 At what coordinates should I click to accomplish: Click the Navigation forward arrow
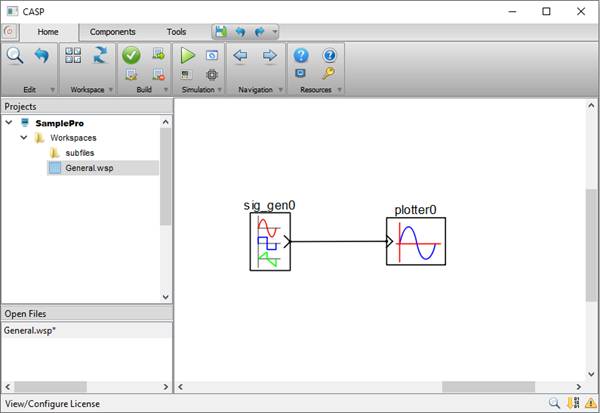tap(268, 56)
